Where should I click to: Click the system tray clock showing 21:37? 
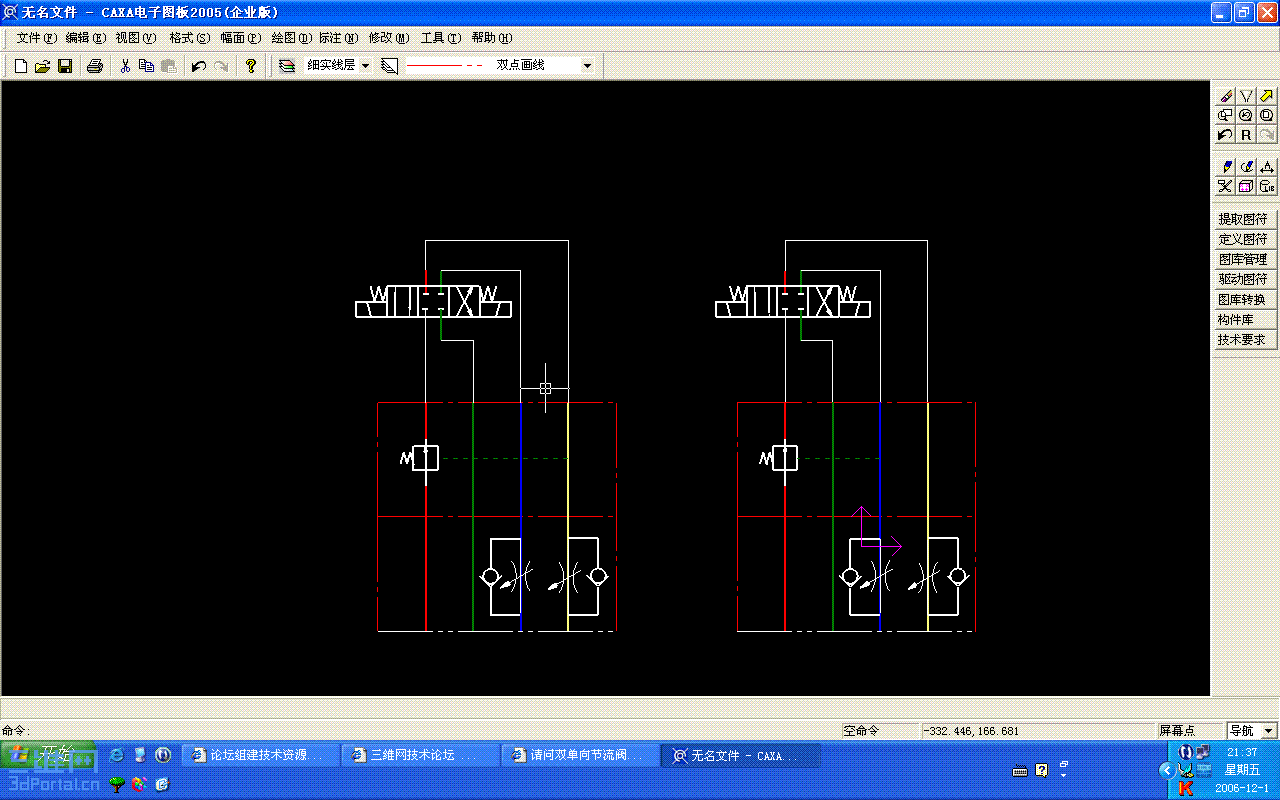(x=1242, y=752)
